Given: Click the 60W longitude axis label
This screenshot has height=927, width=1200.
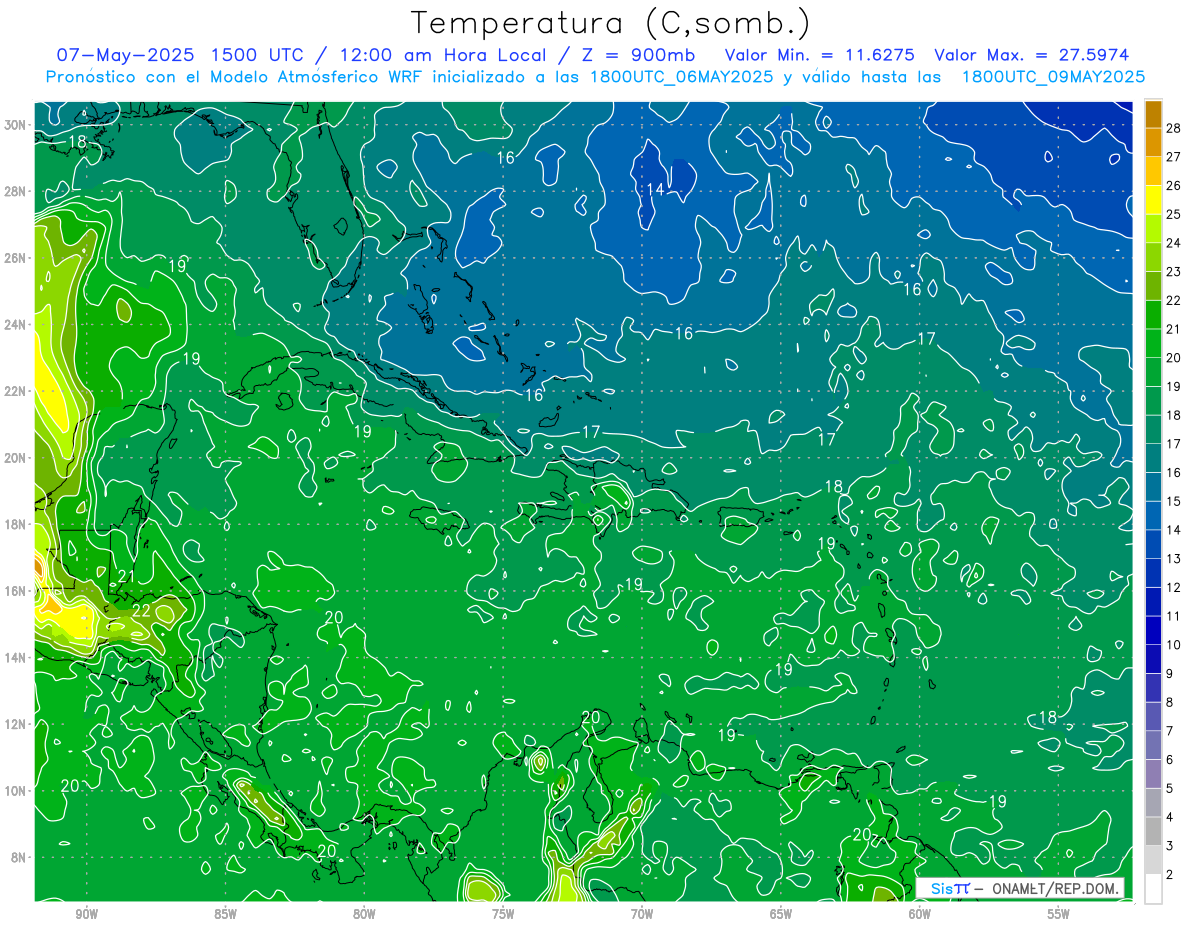Looking at the screenshot, I should [x=920, y=914].
